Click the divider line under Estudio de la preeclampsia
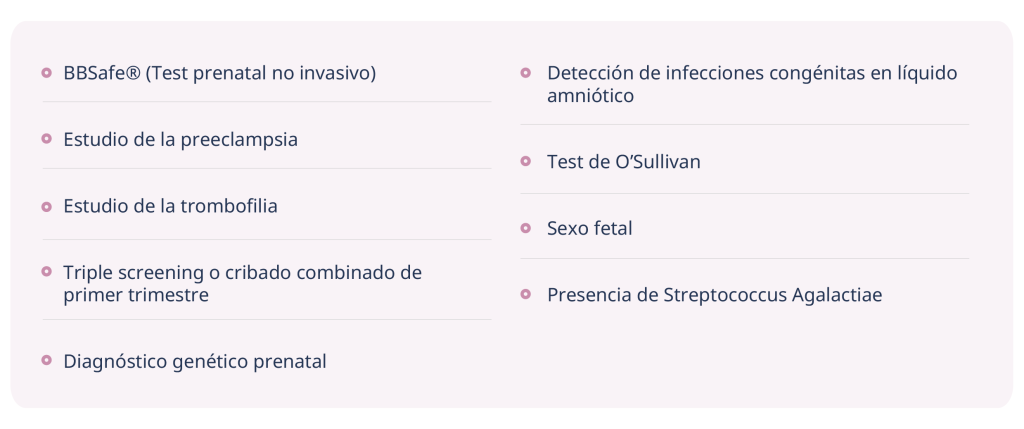1024x429 pixels. [267, 169]
